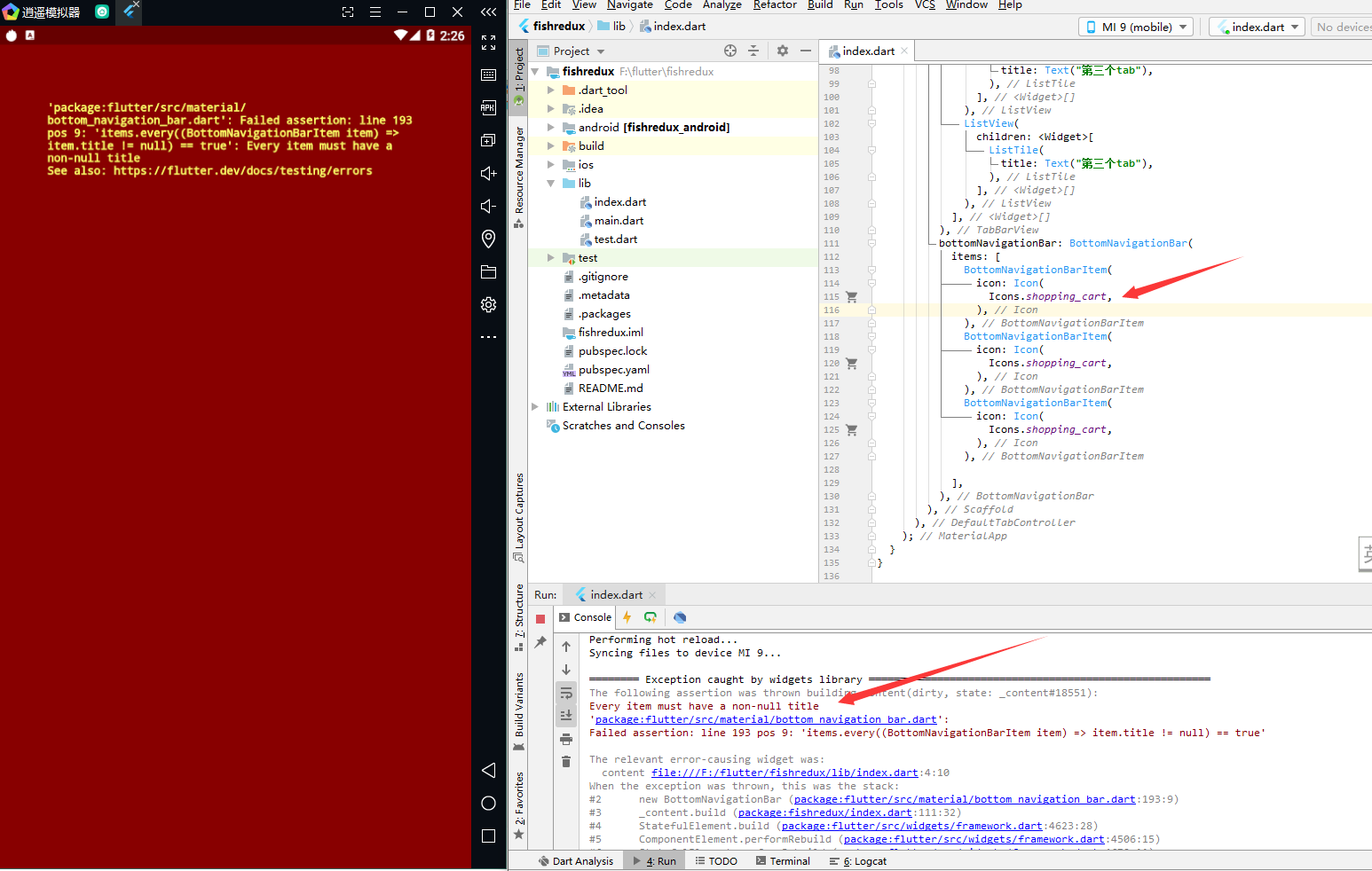Open fishredux/index.dart link in stack frame #3
Viewport: 1372px width, 871px height.
coord(825,812)
